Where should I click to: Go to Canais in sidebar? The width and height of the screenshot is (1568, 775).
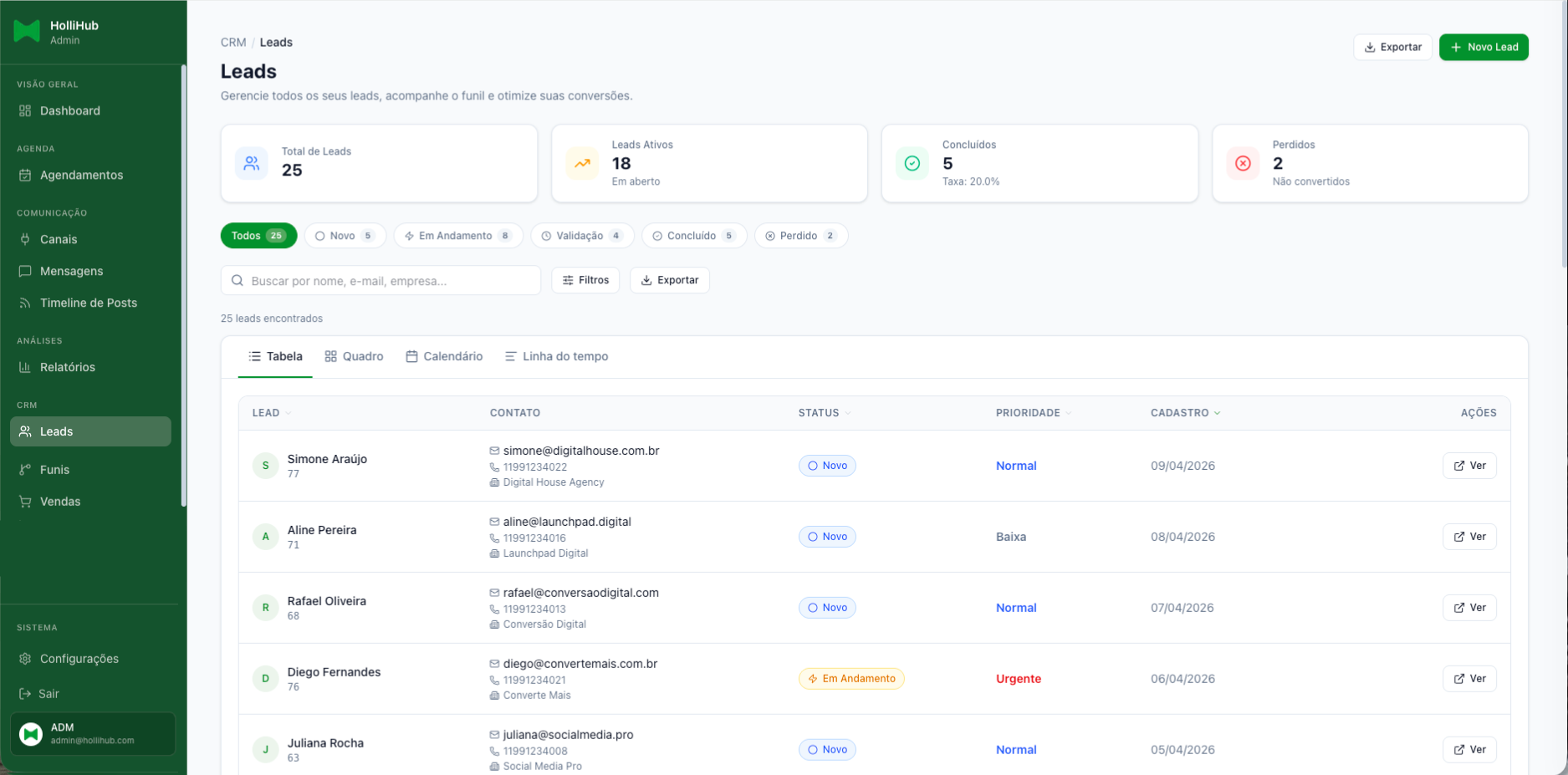point(58,239)
